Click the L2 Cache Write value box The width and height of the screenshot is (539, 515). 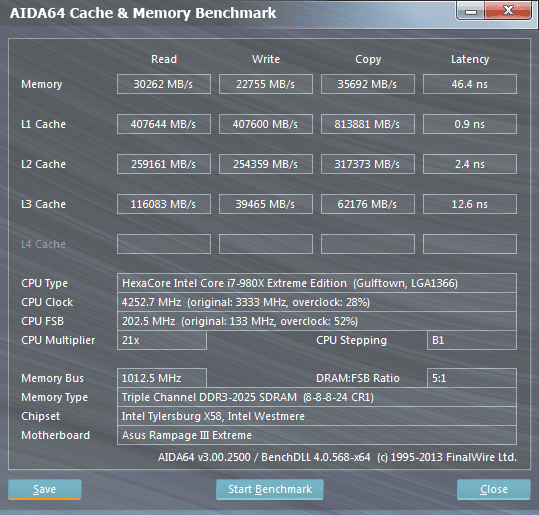(x=266, y=164)
